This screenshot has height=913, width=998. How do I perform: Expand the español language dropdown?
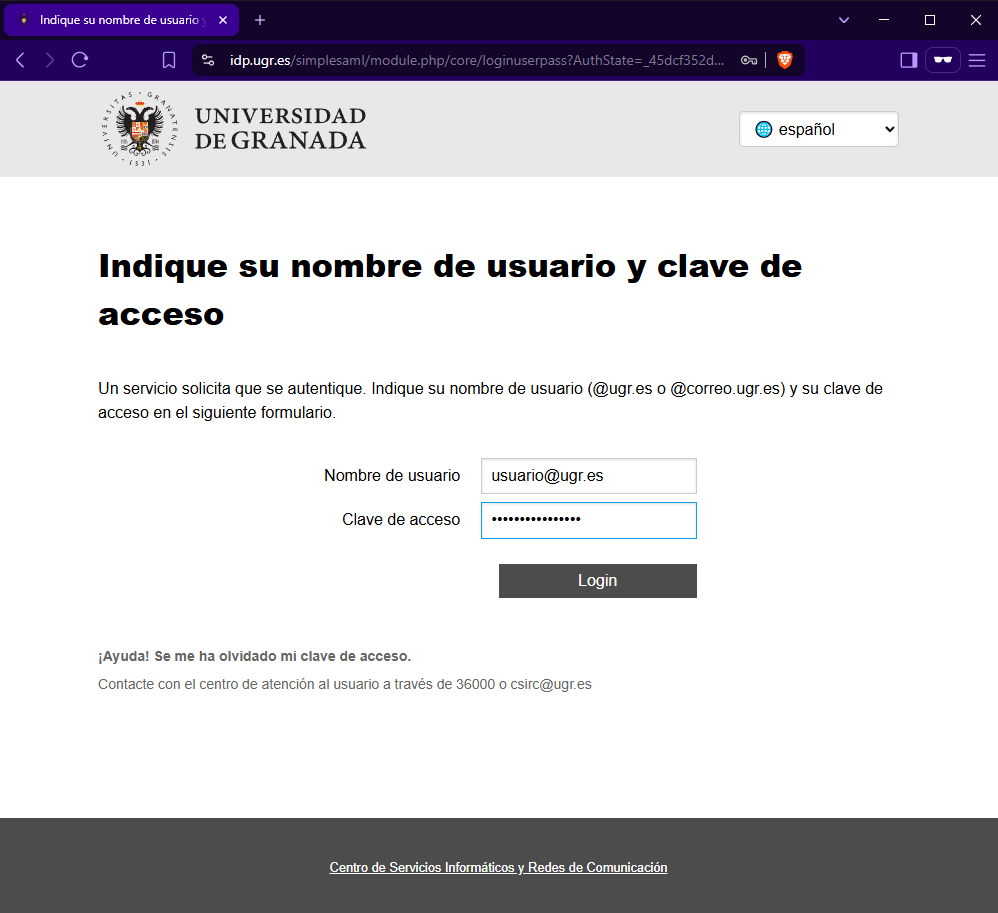coord(819,129)
